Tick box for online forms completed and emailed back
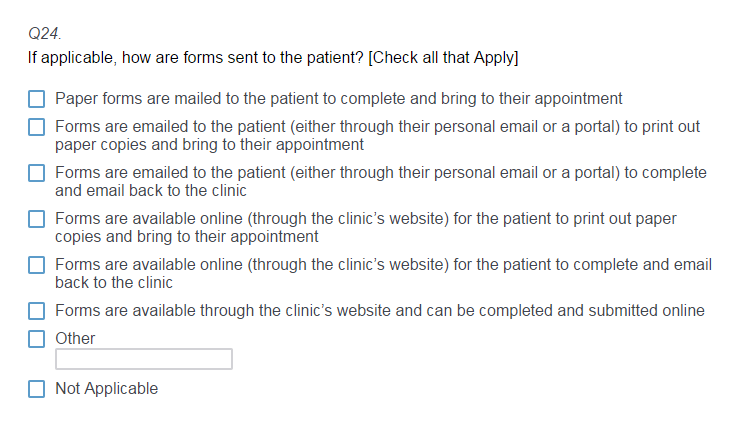 36,265
